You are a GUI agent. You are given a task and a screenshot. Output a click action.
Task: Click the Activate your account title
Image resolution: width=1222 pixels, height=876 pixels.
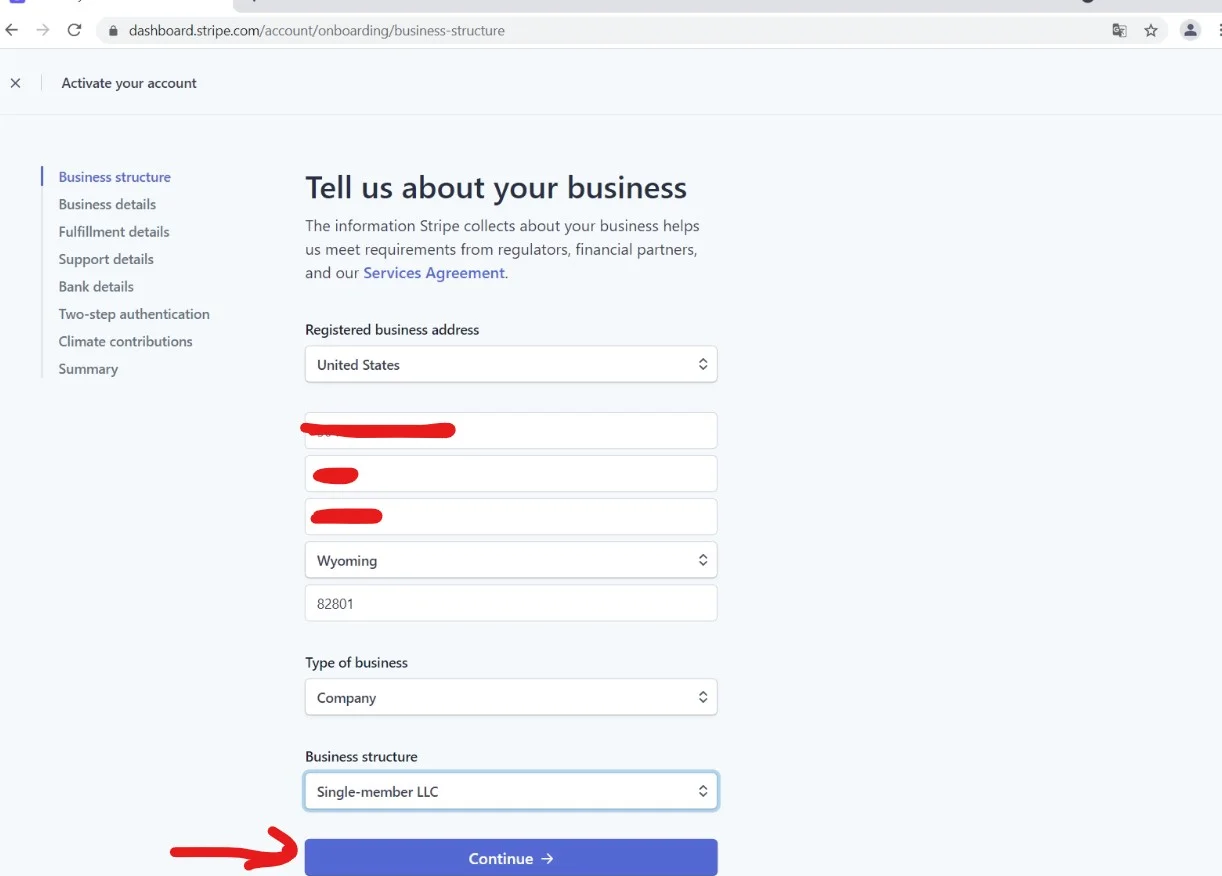point(129,83)
